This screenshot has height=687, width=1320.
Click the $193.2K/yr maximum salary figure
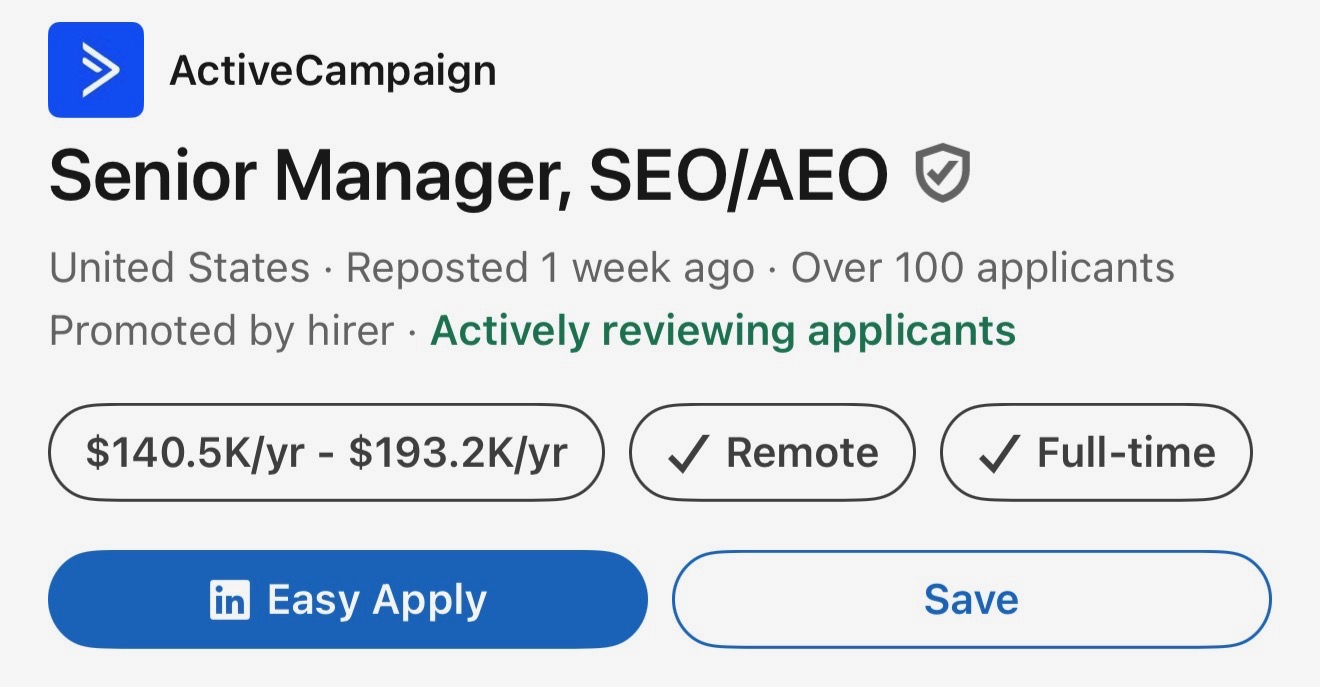tap(458, 453)
